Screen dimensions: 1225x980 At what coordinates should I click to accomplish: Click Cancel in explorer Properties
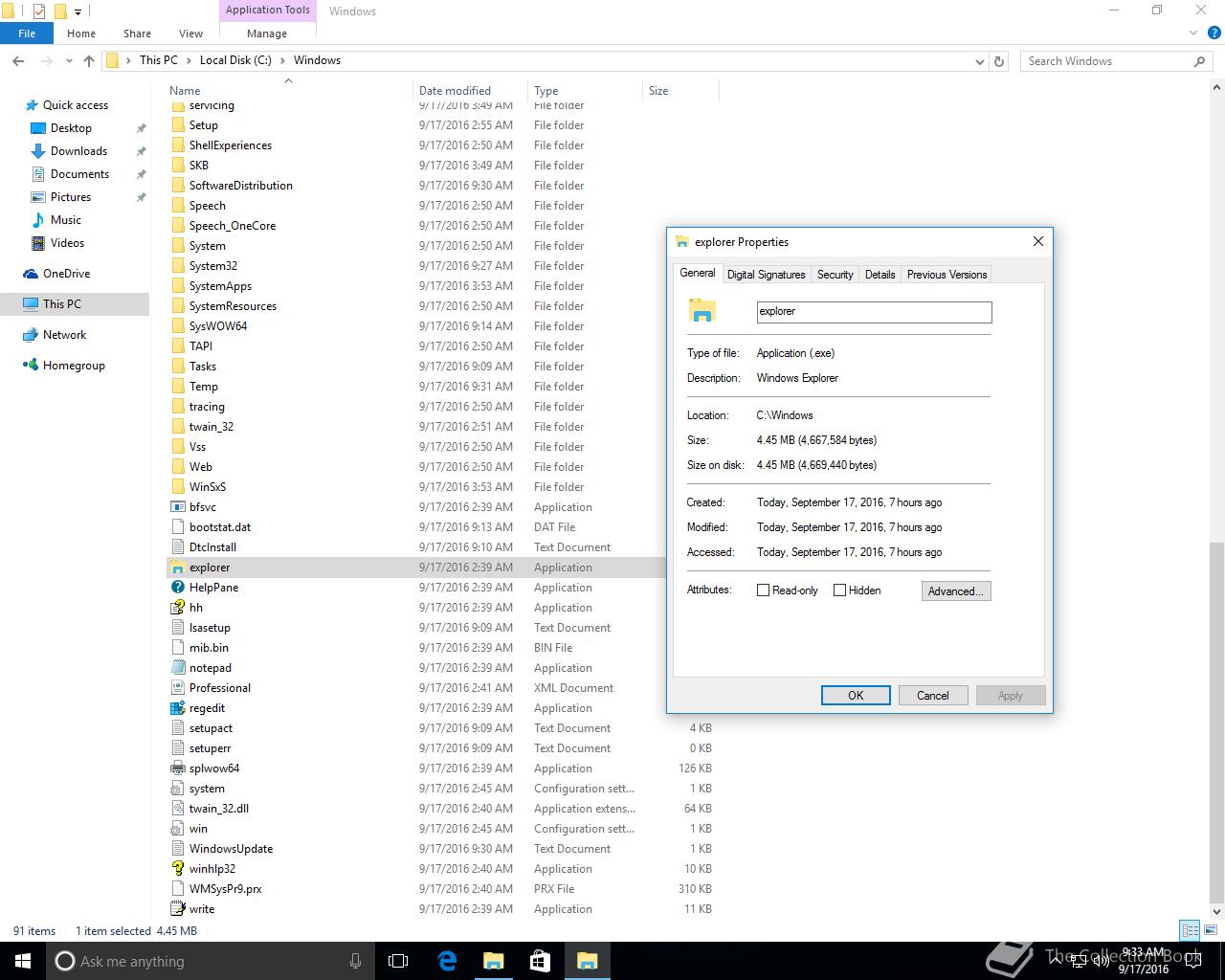[933, 696]
